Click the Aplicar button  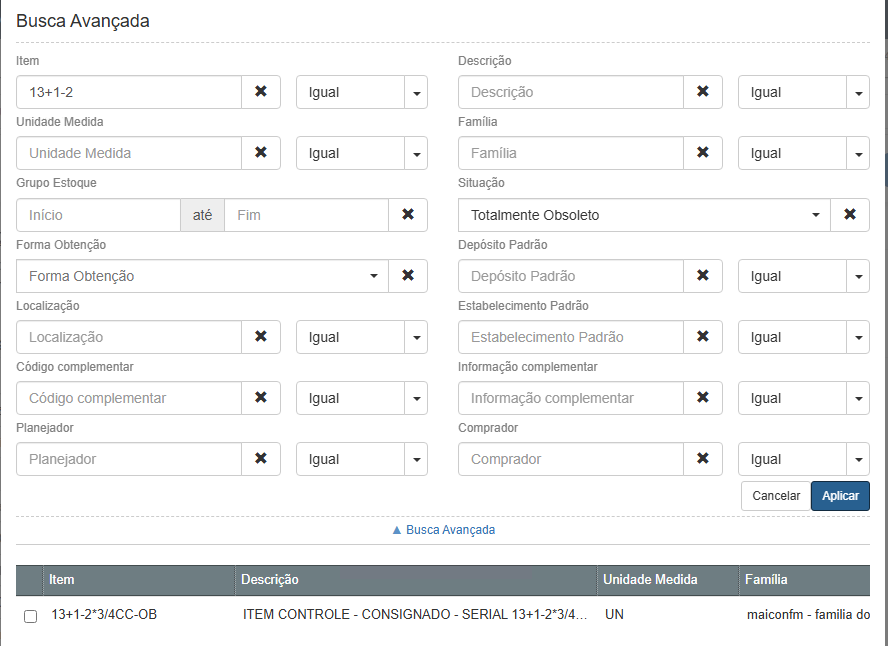click(x=840, y=496)
